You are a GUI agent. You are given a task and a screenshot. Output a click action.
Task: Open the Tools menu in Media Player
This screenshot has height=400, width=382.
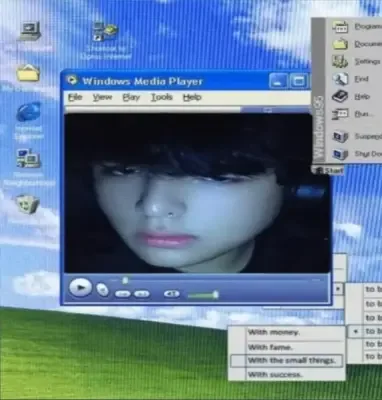click(x=162, y=97)
